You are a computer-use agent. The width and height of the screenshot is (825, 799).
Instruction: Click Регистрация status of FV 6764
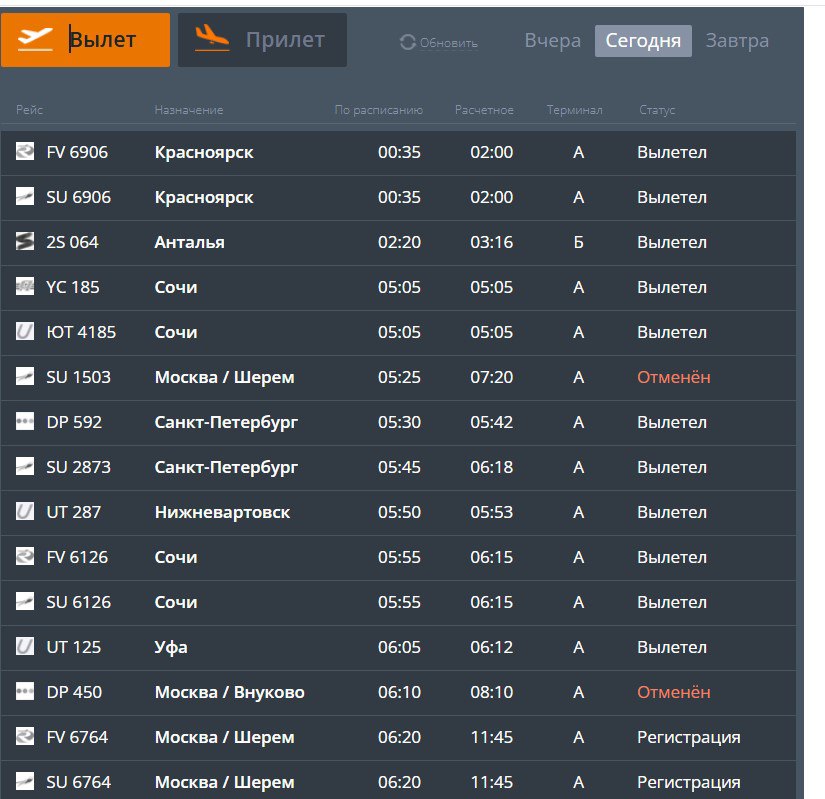688,738
